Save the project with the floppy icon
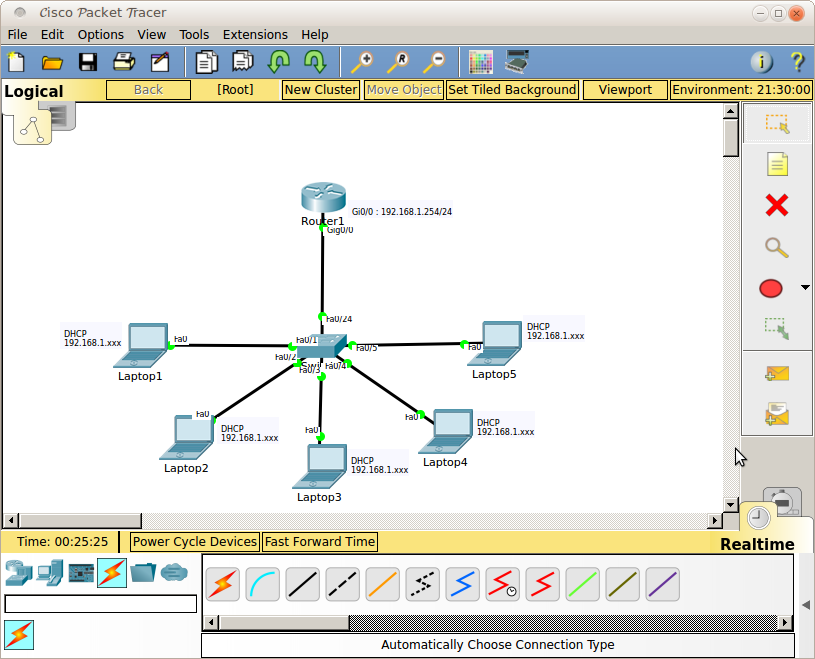The image size is (815, 659). 88,62
